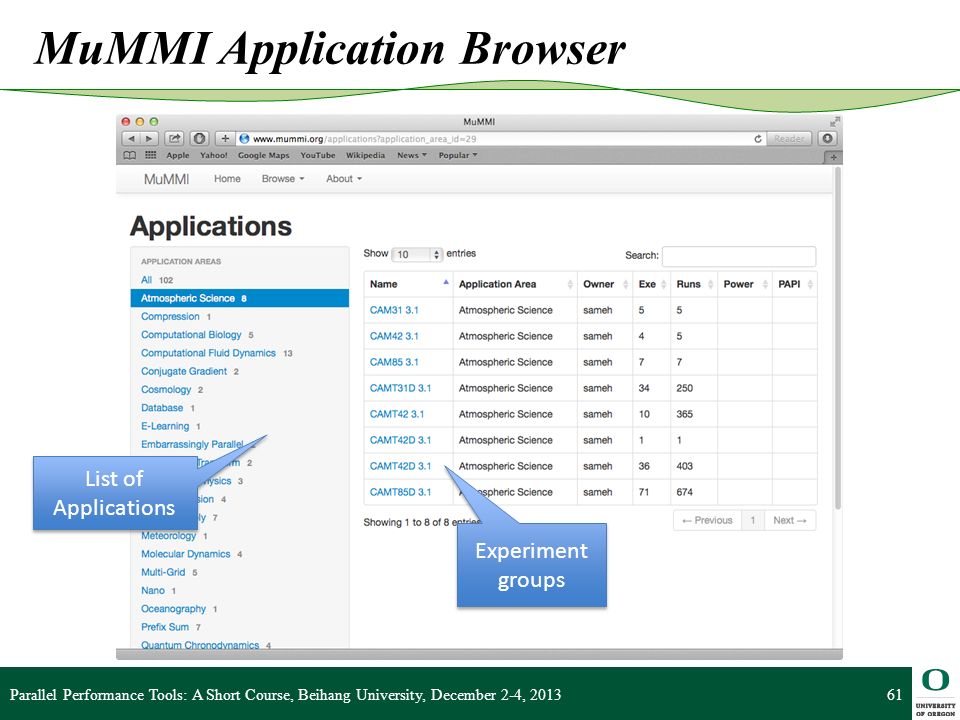Select the Molecular Dynamics area
Screen dimensions: 960x720
pyautogui.click(x=186, y=554)
